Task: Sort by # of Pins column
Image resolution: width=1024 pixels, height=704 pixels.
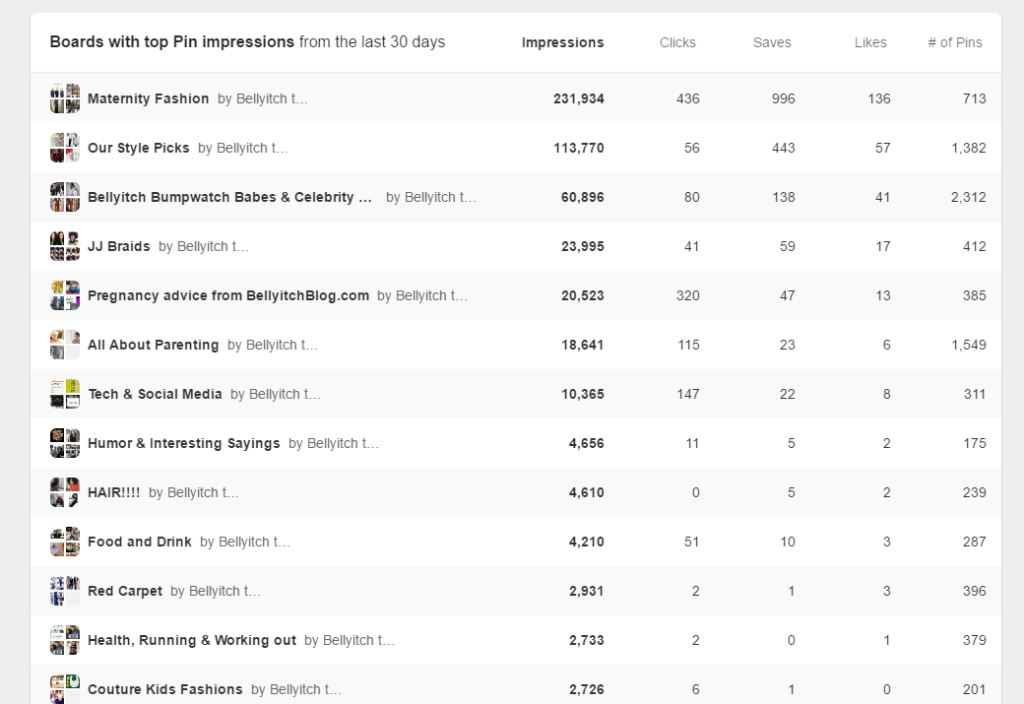Action: [955, 42]
